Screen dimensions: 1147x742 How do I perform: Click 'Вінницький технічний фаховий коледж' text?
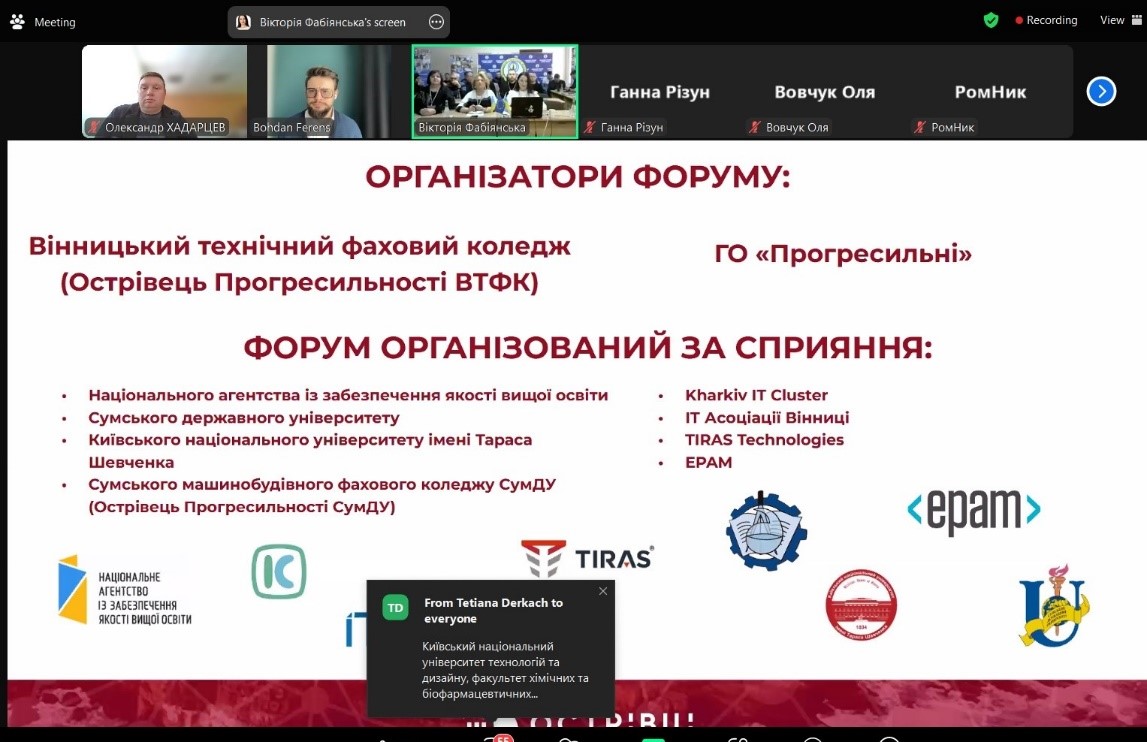[299, 247]
